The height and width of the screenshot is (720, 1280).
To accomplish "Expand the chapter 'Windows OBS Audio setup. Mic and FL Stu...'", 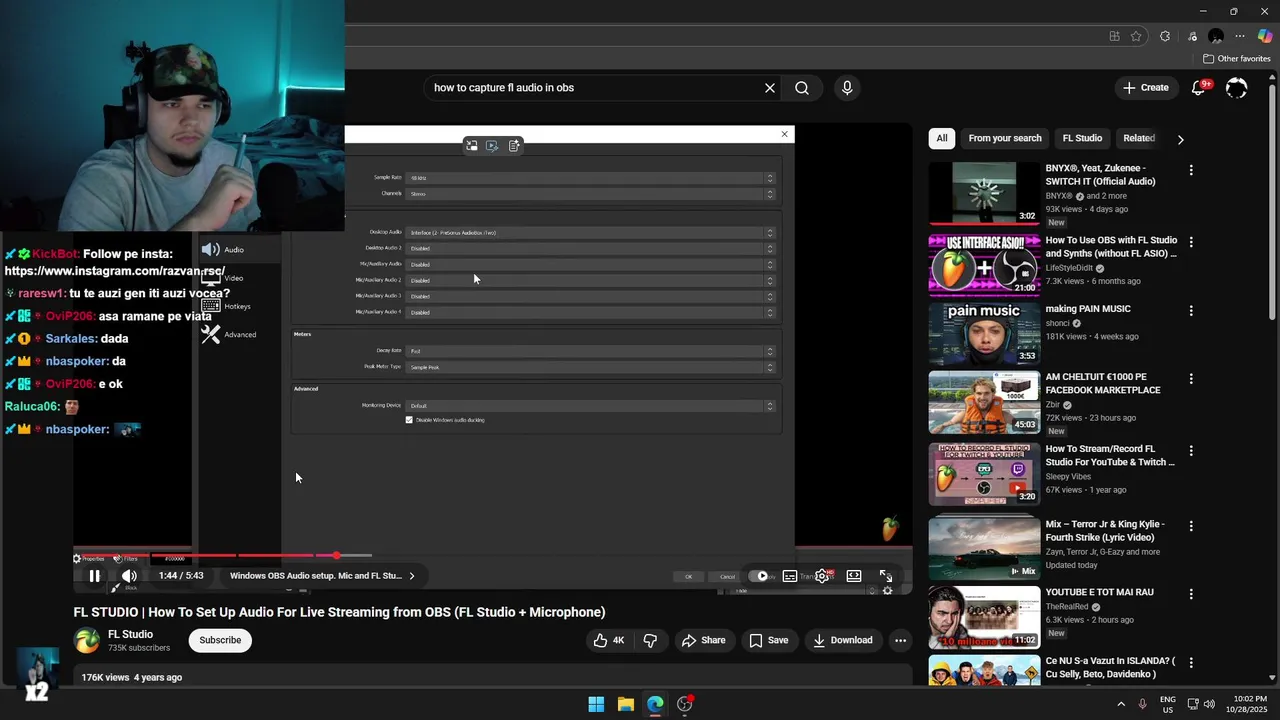I will pos(322,576).
